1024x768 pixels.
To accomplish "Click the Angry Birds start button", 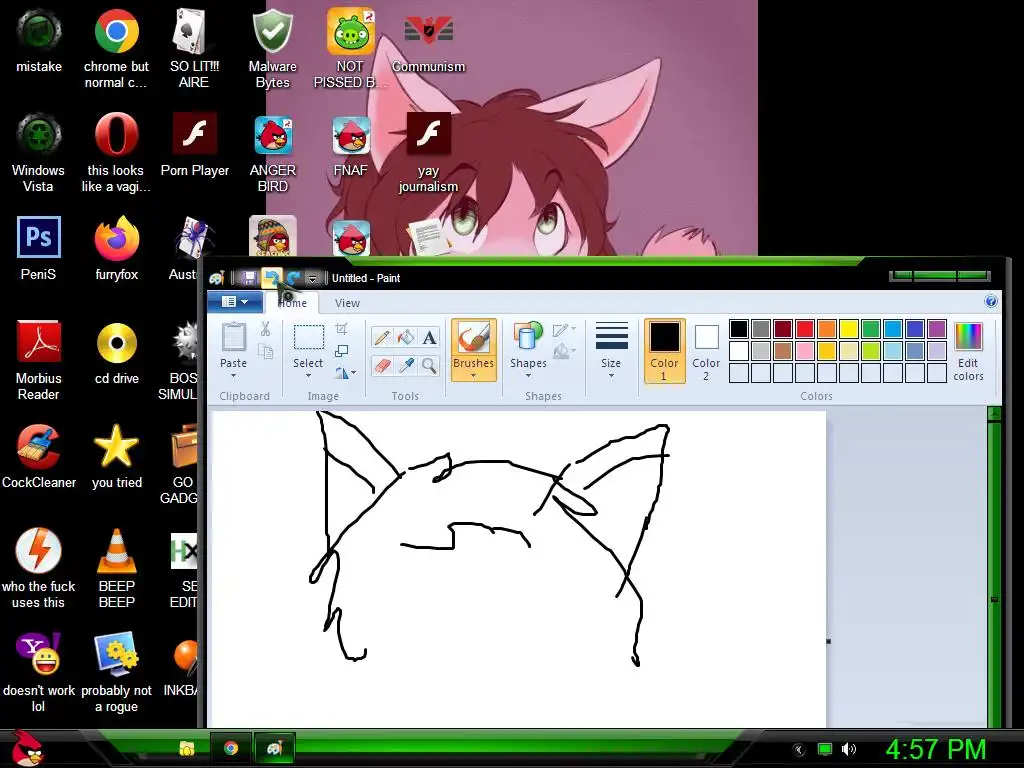I will [x=28, y=748].
